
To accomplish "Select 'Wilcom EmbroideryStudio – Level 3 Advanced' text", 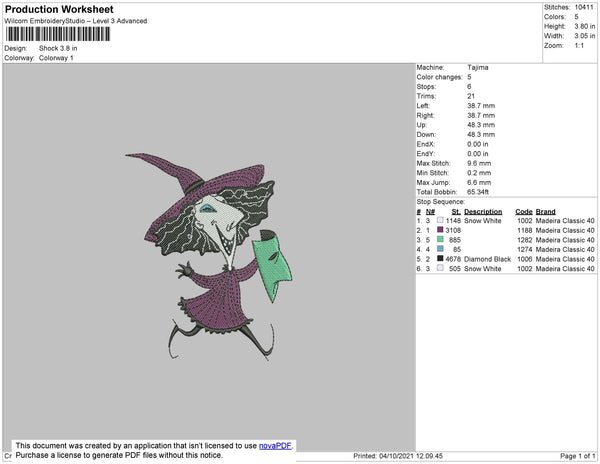I will [x=76, y=21].
